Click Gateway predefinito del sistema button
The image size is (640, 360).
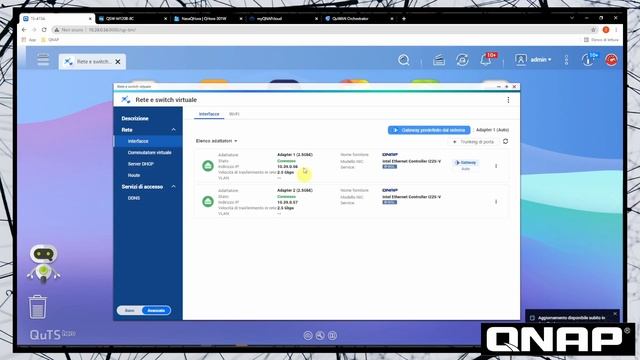click(429, 130)
